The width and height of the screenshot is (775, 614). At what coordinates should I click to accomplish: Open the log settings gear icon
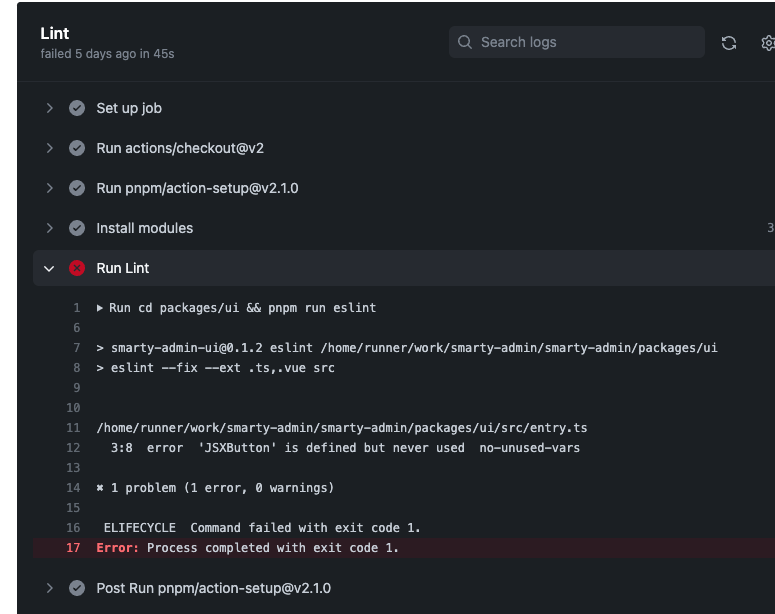(x=768, y=42)
